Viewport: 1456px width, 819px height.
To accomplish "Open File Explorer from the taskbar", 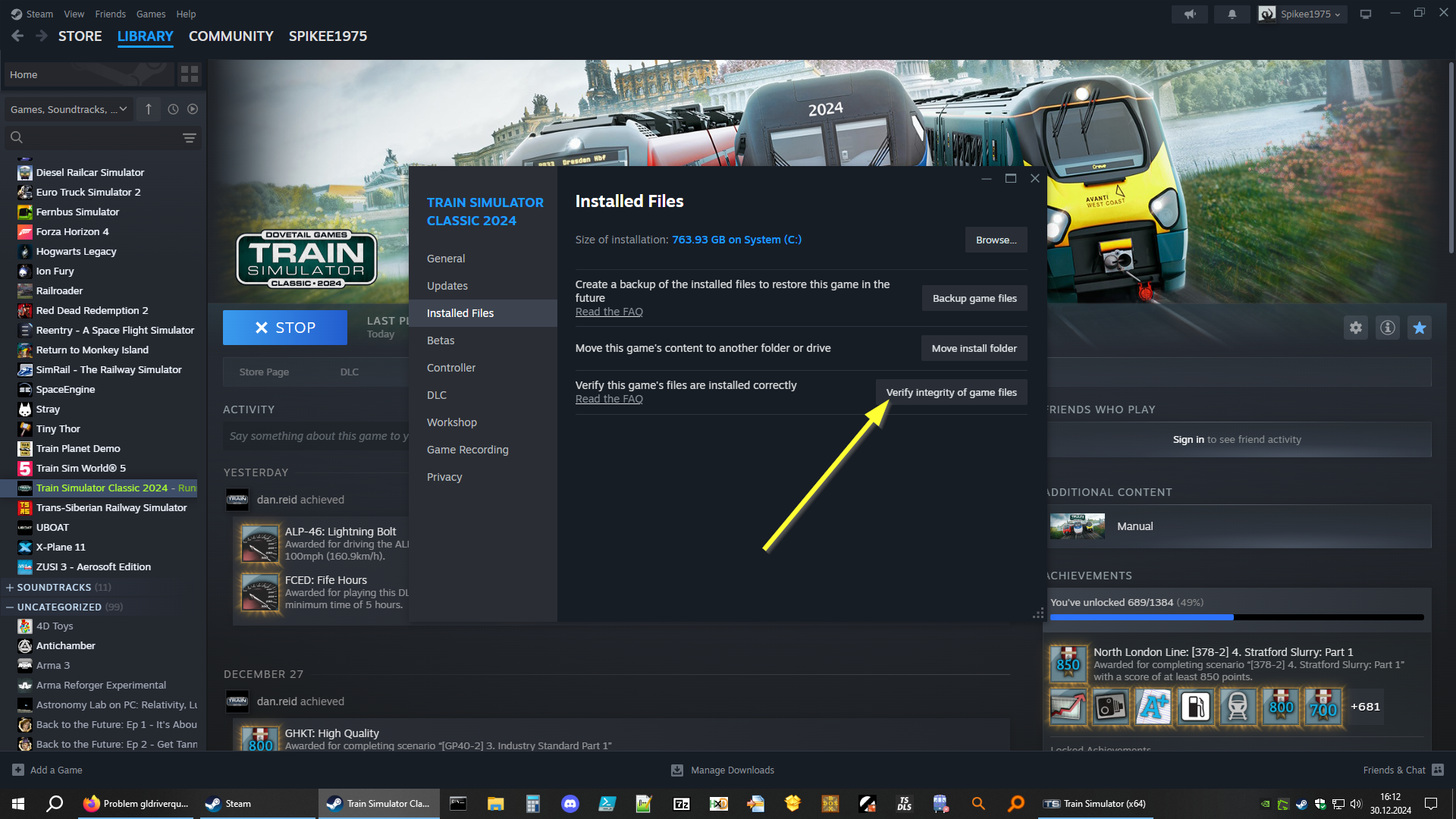I will click(x=495, y=804).
